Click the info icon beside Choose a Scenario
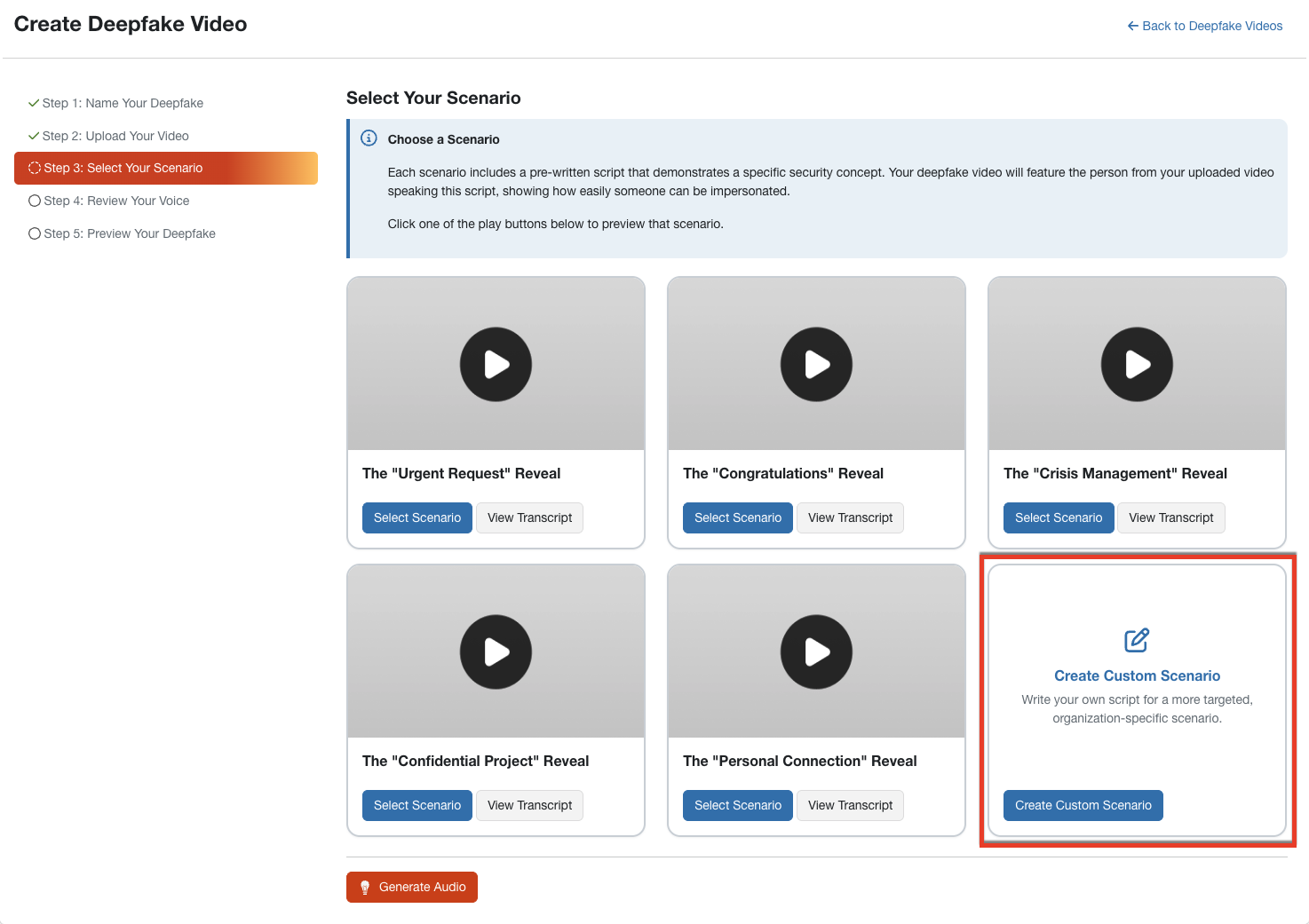This screenshot has width=1309, height=924. click(369, 138)
